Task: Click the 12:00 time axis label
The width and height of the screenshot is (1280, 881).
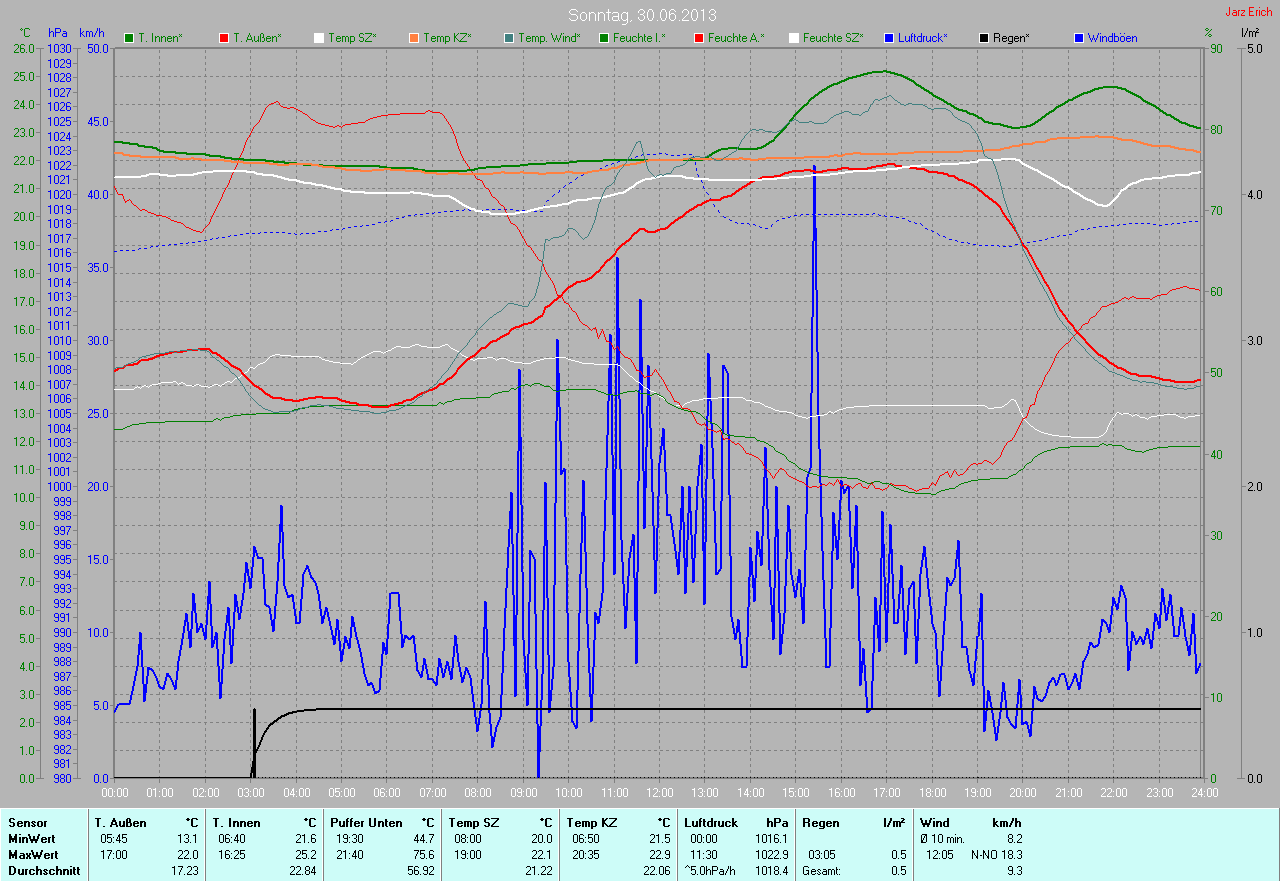Action: 659,792
